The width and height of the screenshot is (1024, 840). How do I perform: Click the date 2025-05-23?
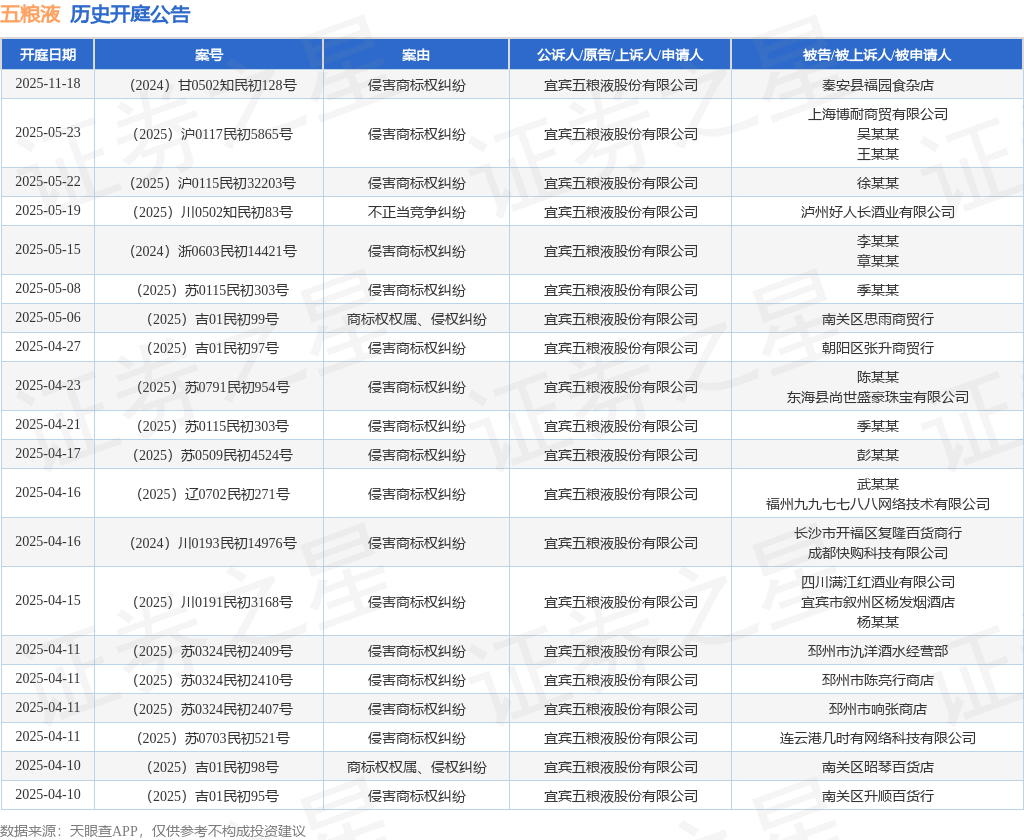tap(48, 133)
